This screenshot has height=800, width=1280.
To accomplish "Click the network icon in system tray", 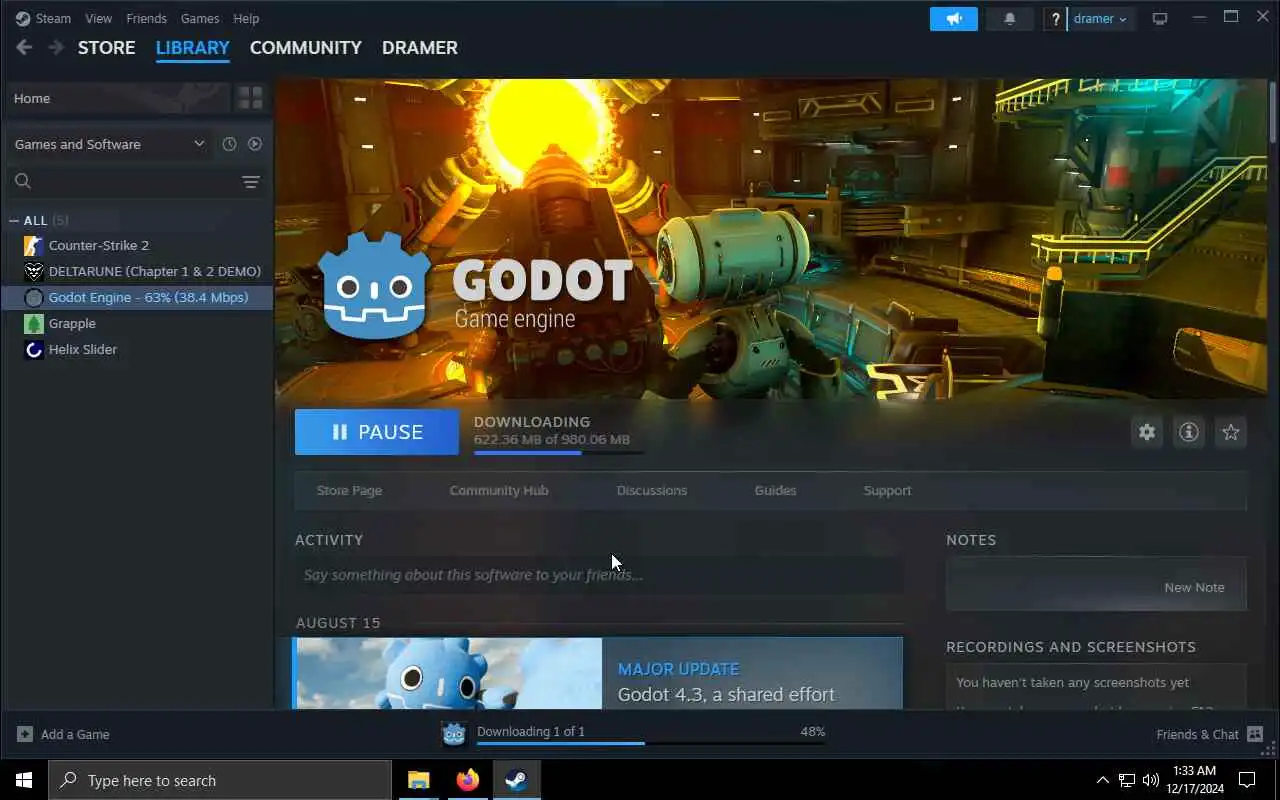I will click(1127, 780).
